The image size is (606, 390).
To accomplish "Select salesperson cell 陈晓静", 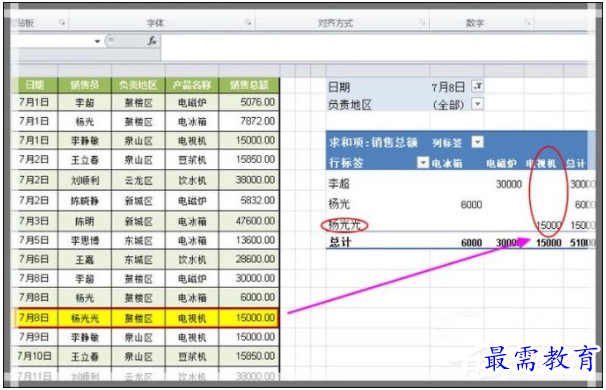I will (85, 201).
